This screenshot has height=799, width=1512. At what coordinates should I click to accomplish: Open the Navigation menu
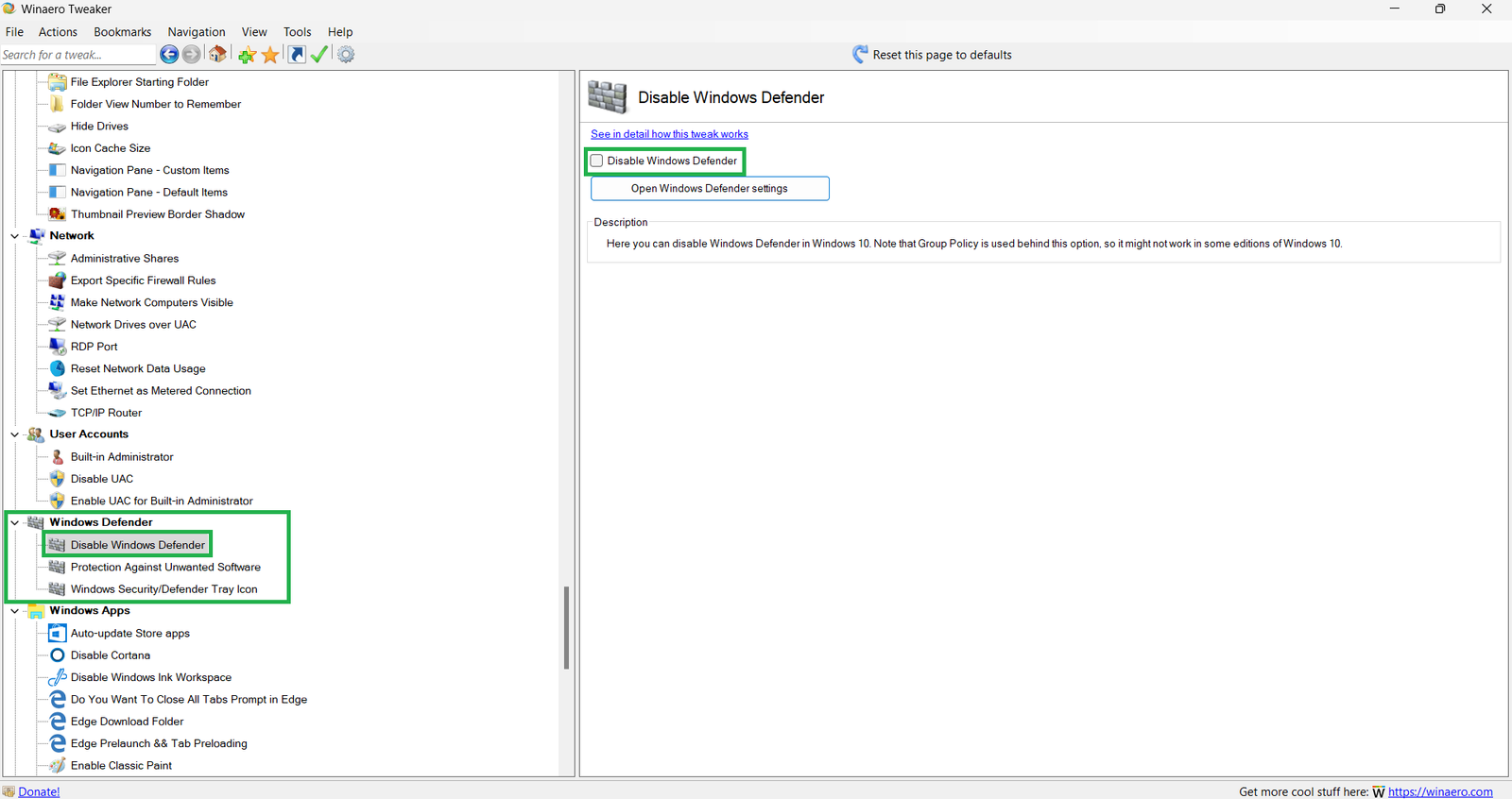click(x=197, y=31)
